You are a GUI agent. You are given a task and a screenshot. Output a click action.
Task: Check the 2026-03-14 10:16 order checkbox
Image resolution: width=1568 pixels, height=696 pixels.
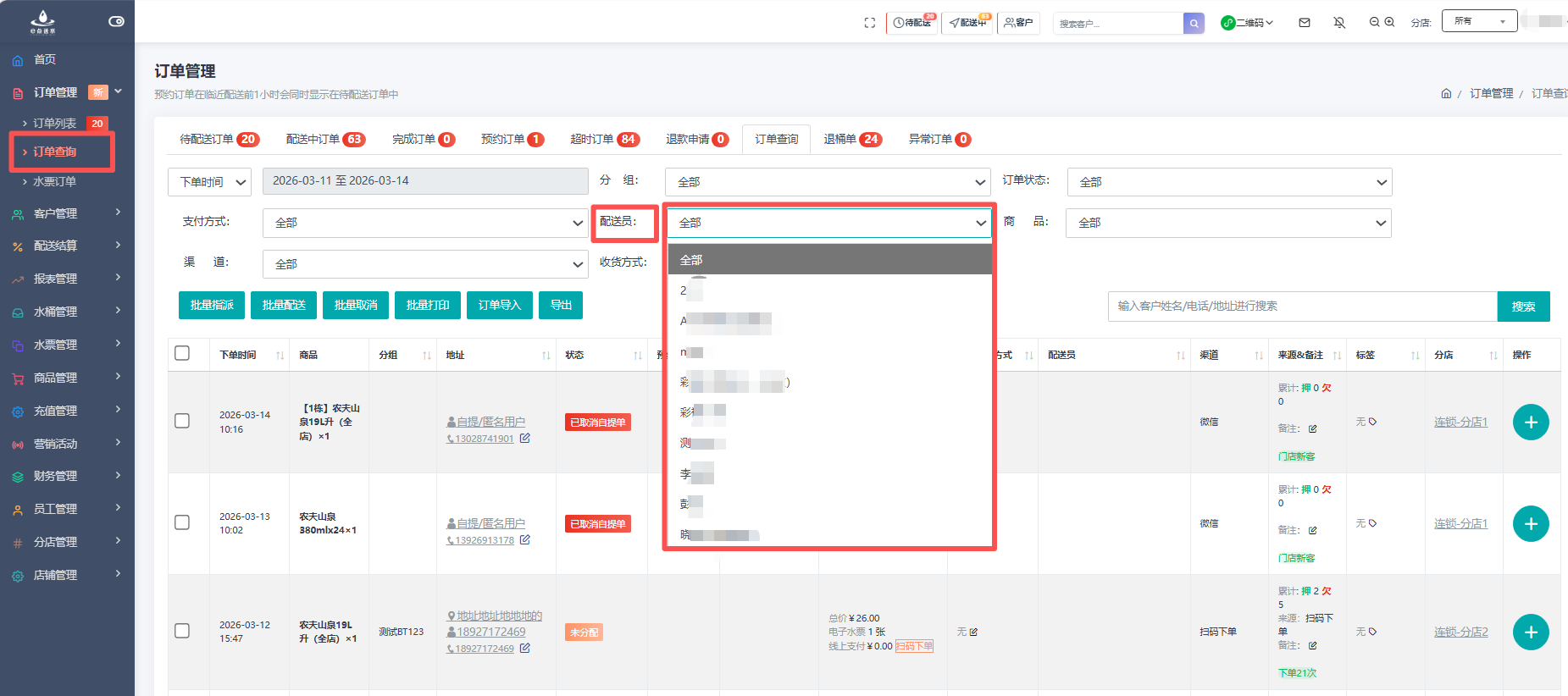pos(182,422)
